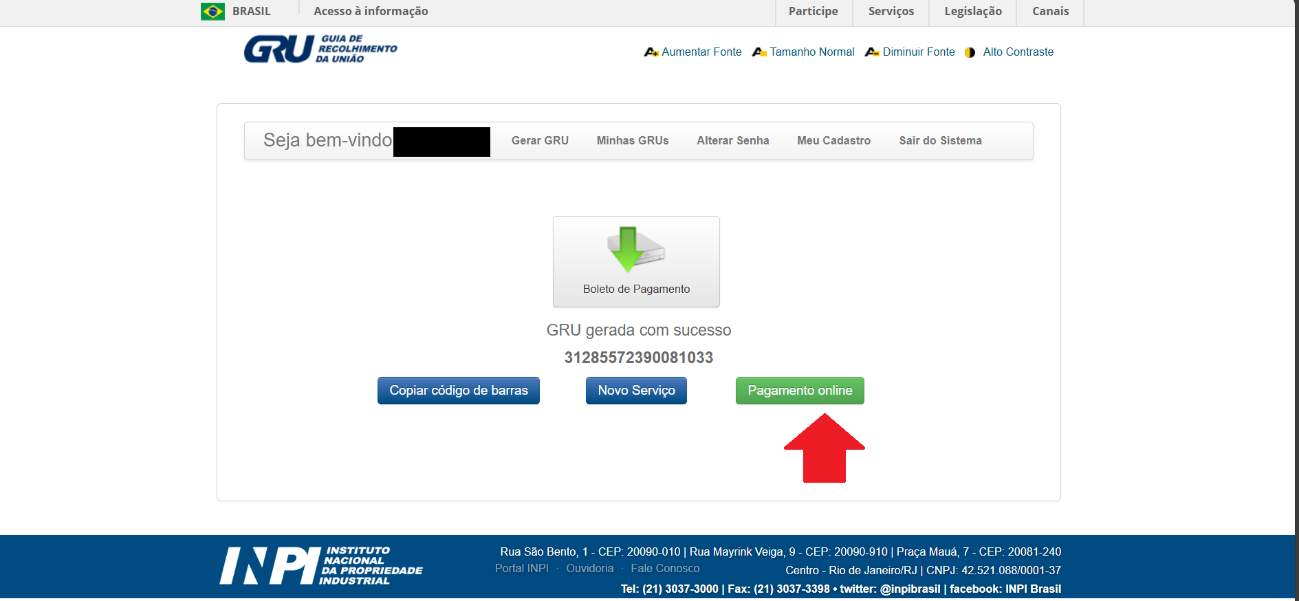The height and width of the screenshot is (601, 1299).
Task: Click the Portal INPI footer link
Action: coord(521,568)
